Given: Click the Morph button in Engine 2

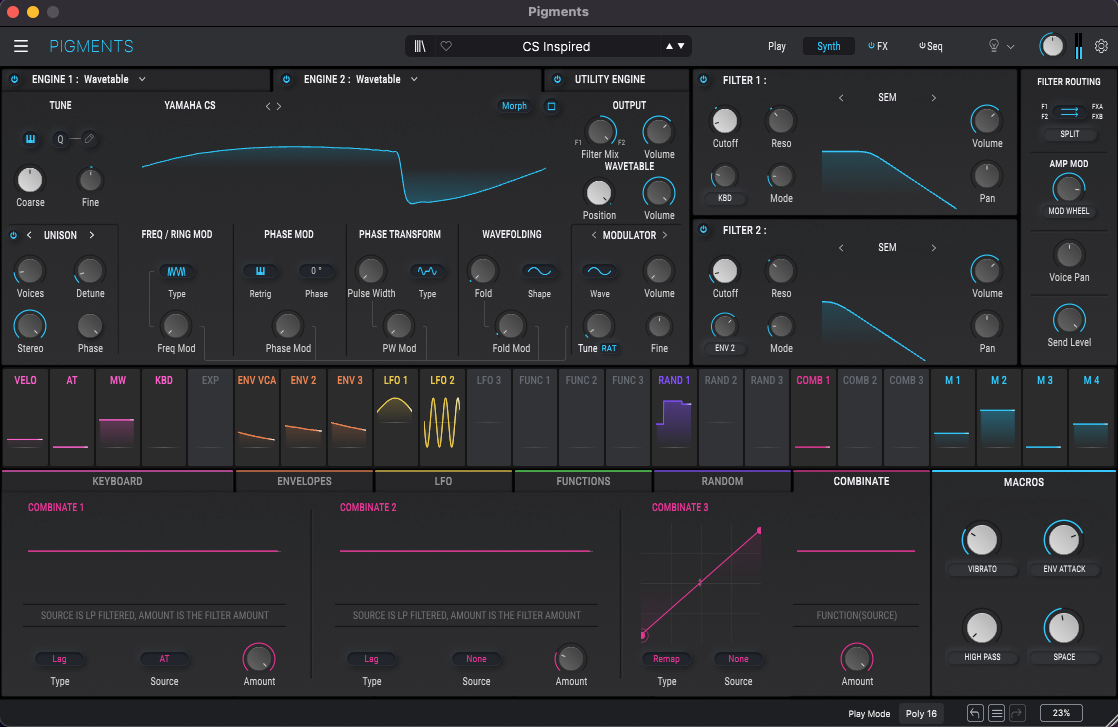Looking at the screenshot, I should 514,105.
